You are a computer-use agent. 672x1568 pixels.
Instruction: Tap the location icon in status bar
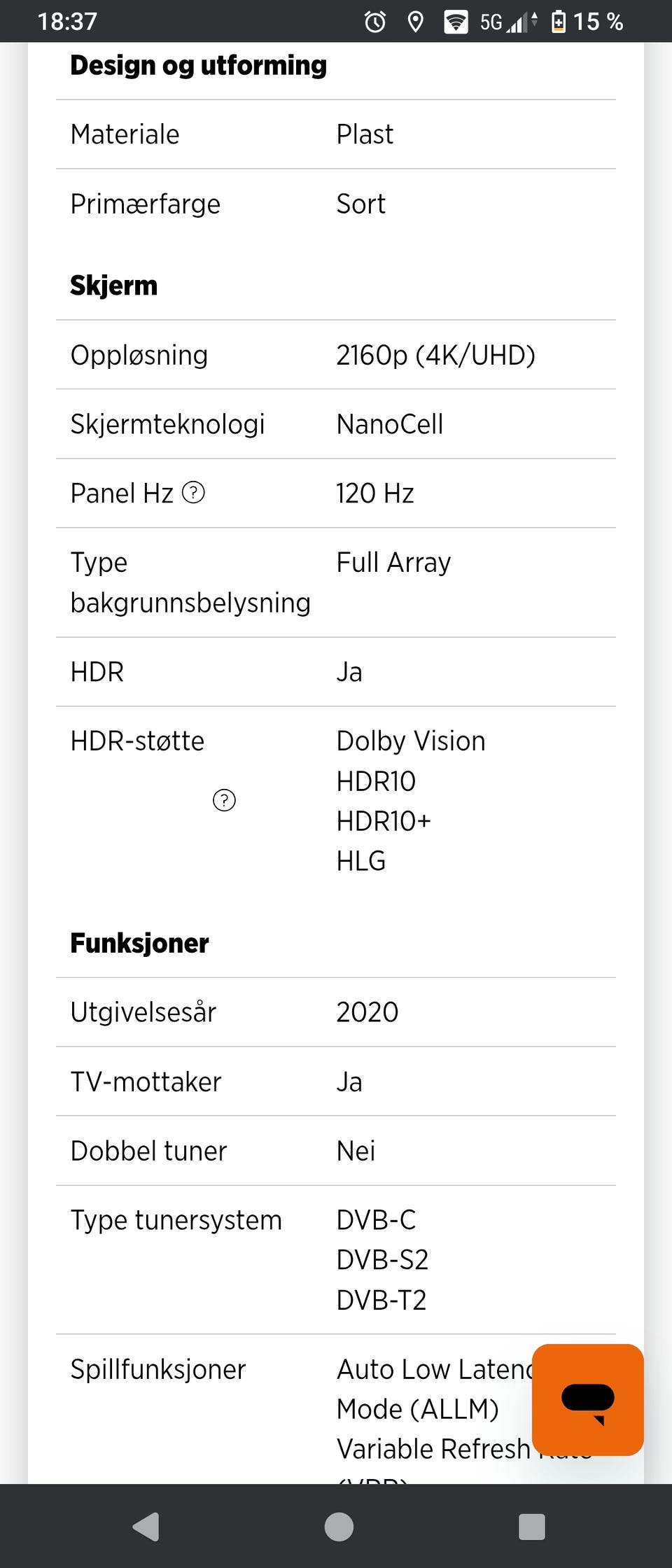point(415,22)
